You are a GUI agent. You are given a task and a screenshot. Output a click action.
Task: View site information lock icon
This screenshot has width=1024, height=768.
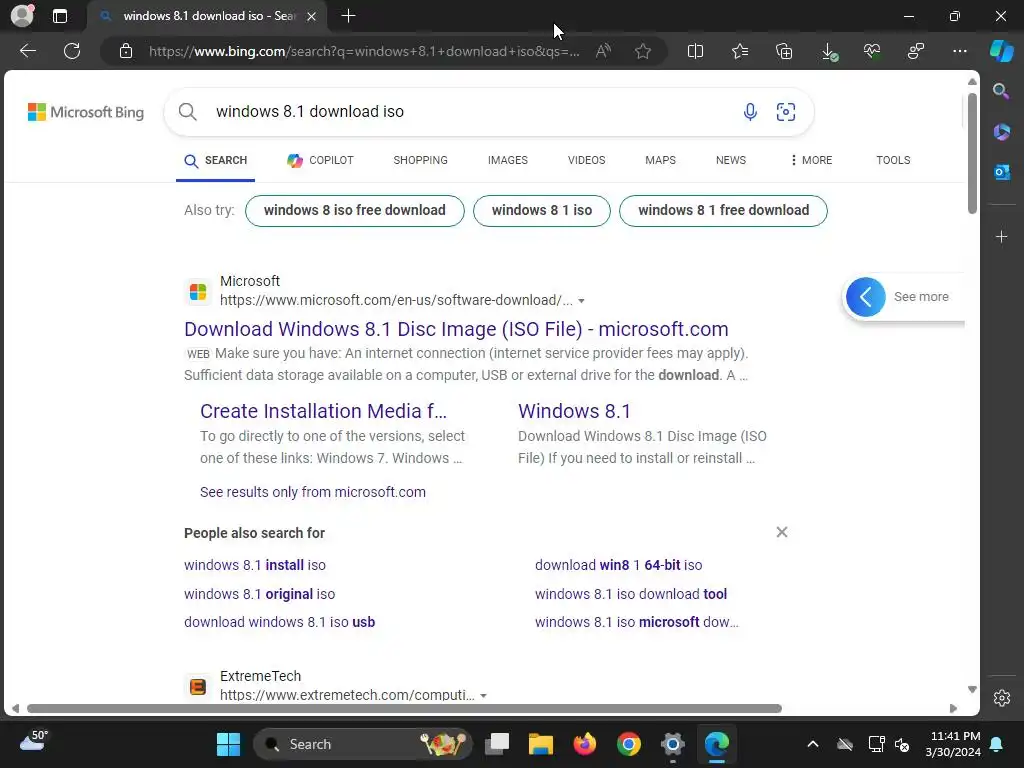(x=126, y=51)
